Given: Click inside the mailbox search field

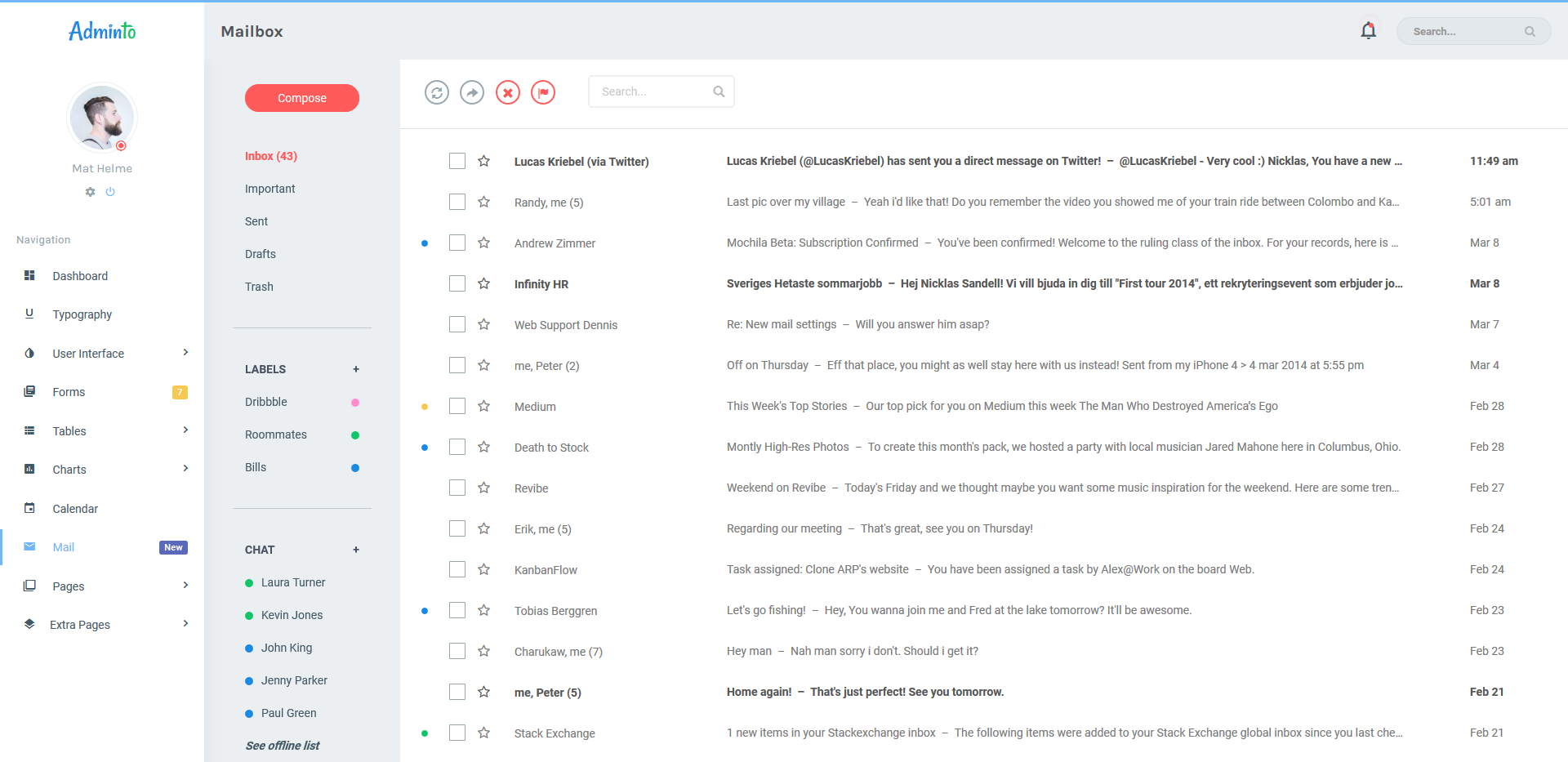Looking at the screenshot, I should (x=653, y=91).
